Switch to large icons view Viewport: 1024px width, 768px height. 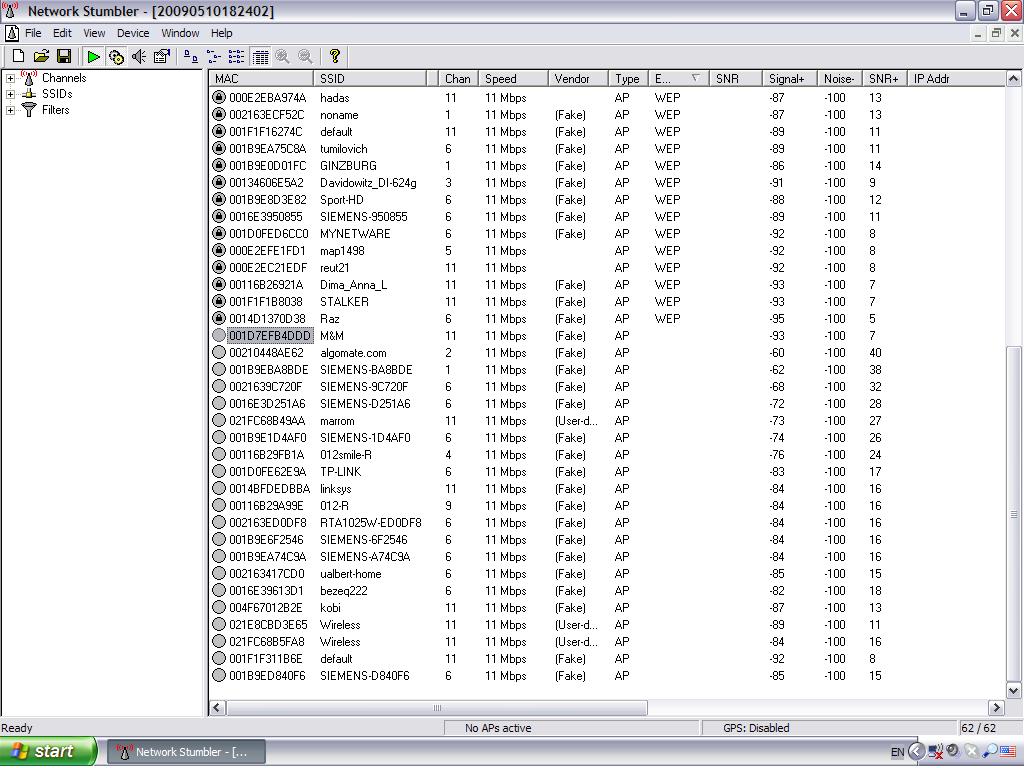point(191,57)
